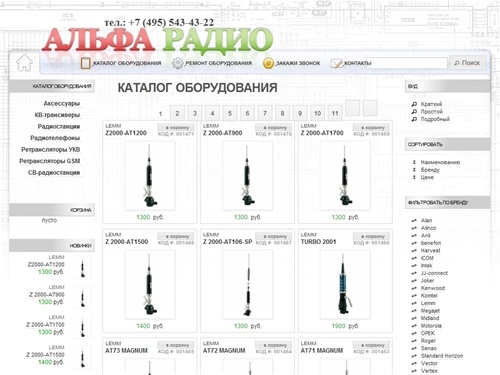Open Z 2000-AT106-SP product image

tap(247, 284)
